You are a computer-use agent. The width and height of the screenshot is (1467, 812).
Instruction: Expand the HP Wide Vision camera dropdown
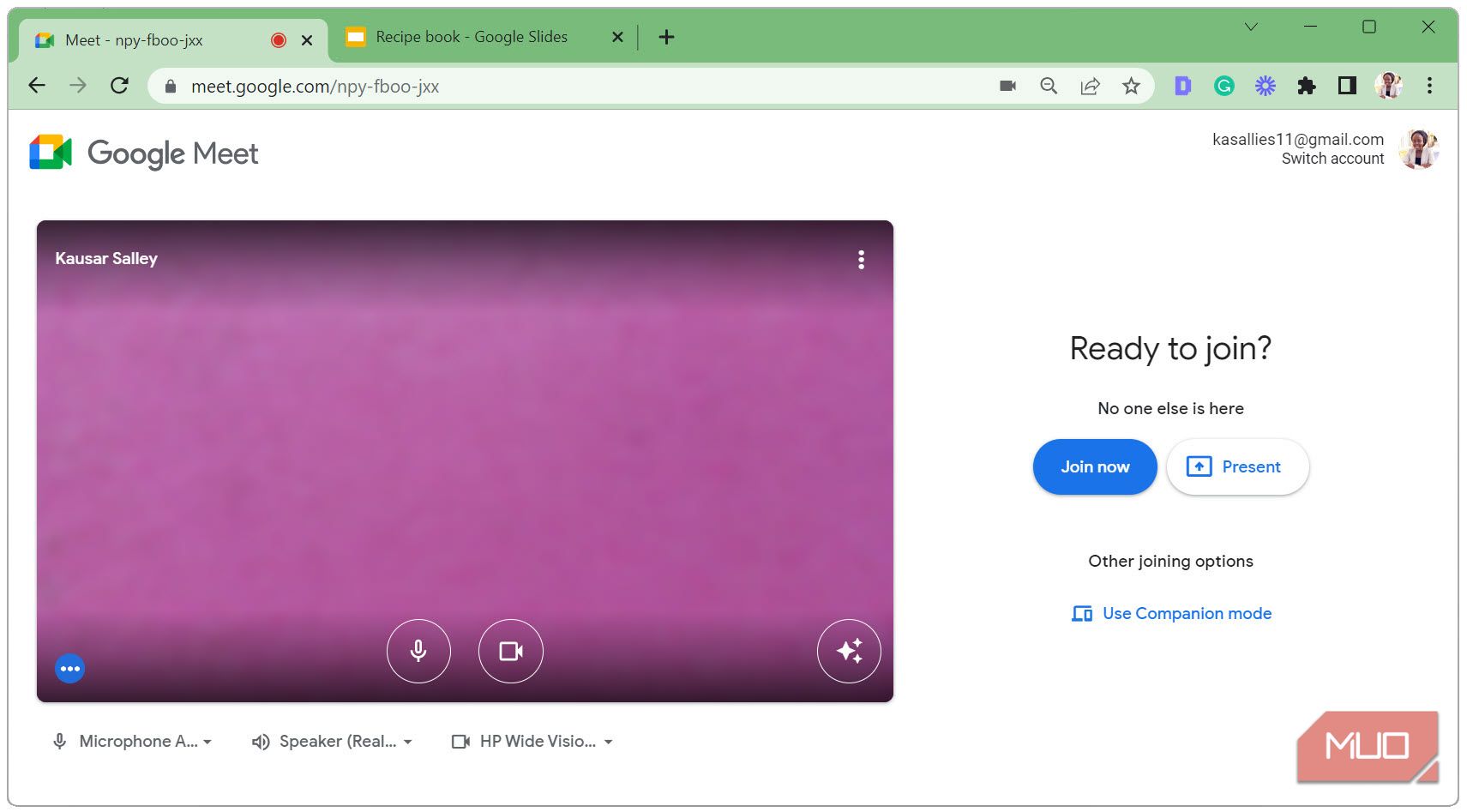[532, 742]
